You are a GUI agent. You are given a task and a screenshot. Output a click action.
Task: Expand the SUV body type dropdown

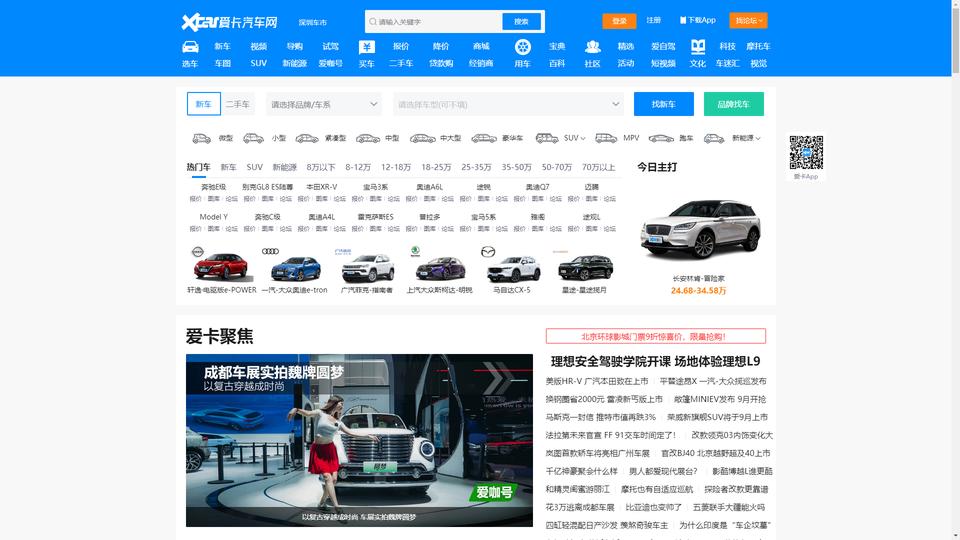click(574, 138)
